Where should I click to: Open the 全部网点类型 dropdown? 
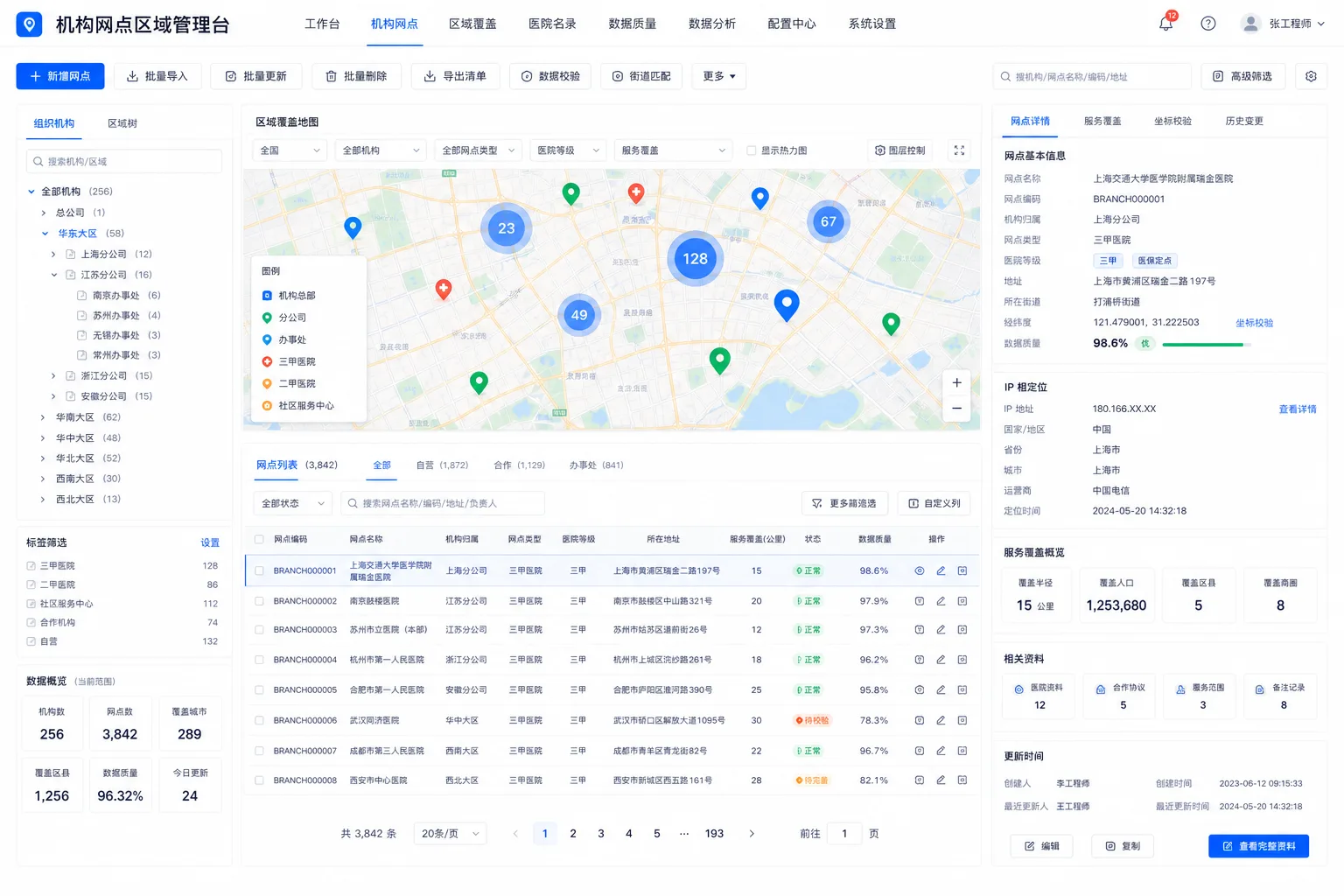pos(478,150)
